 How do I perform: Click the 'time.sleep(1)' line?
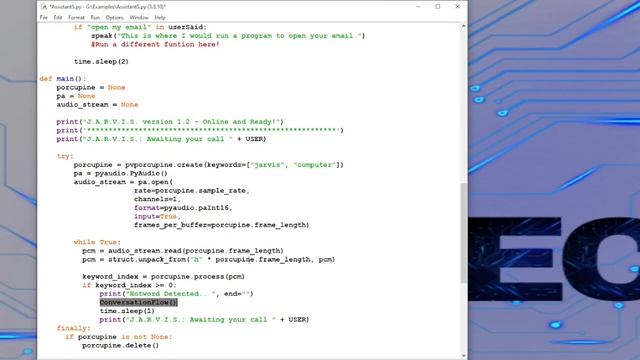click(127, 311)
